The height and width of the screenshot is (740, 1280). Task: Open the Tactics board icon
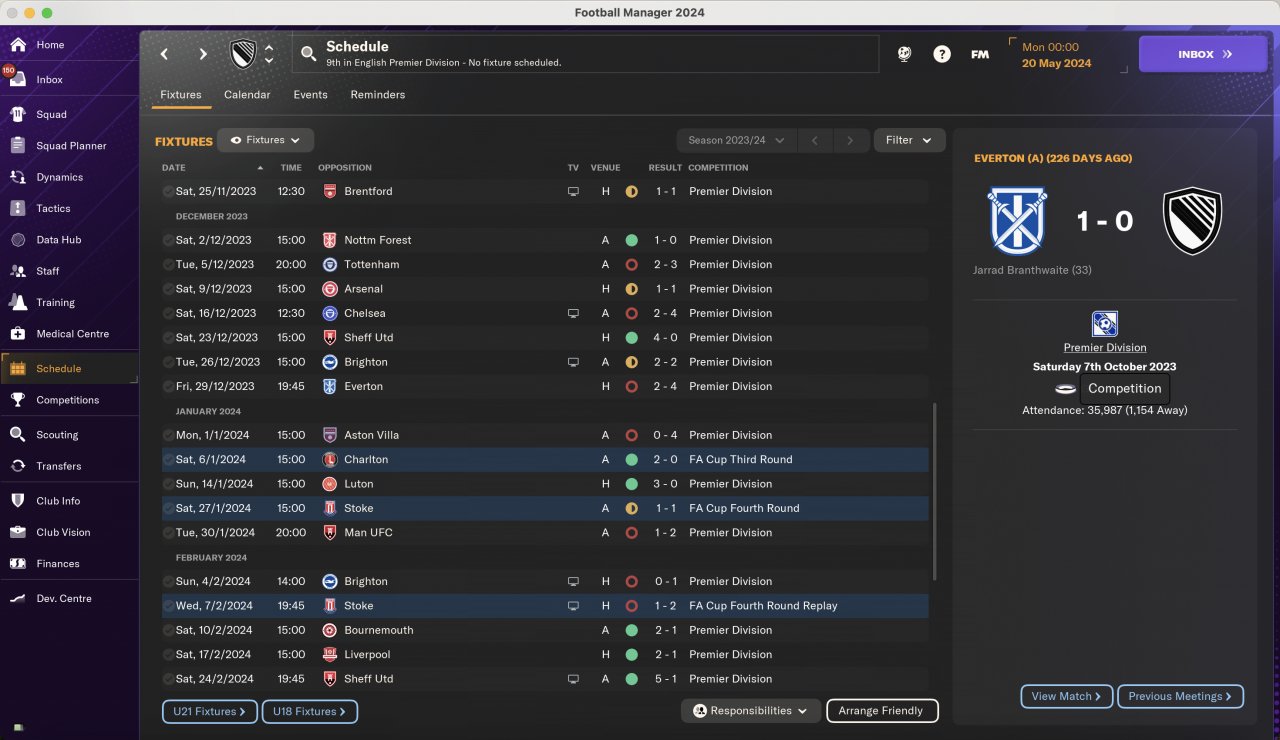click(18, 208)
